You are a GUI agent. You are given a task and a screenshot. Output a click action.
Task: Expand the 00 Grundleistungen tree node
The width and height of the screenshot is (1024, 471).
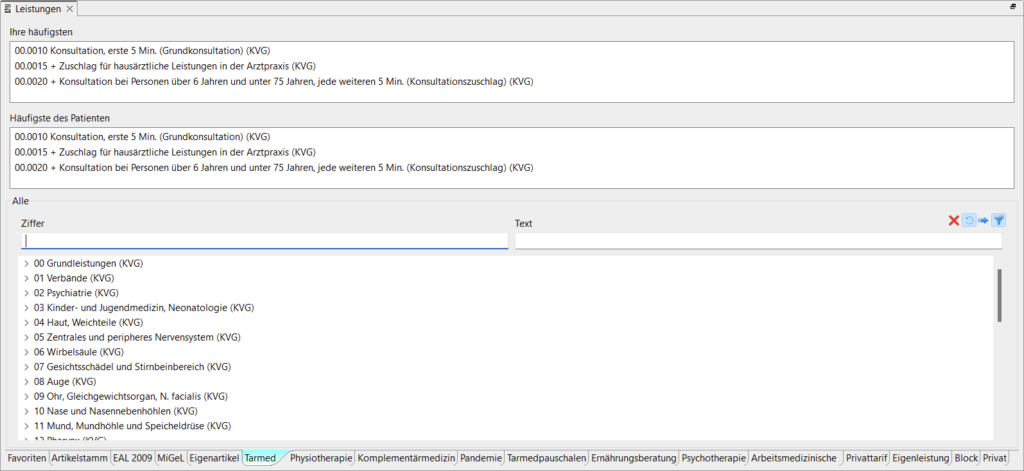point(26,263)
